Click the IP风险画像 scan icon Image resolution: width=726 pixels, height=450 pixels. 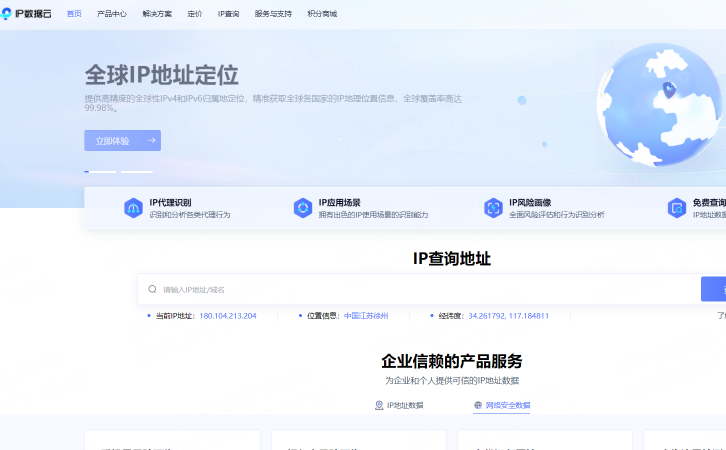pos(493,208)
